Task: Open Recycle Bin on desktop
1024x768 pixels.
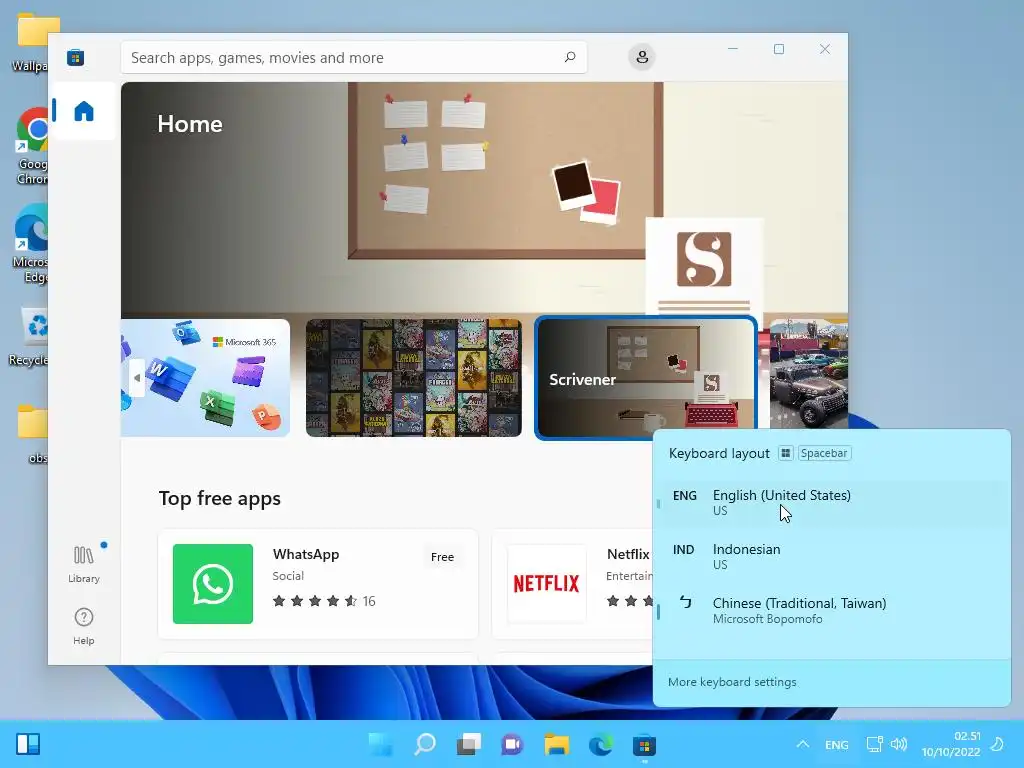Action: pyautogui.click(x=29, y=336)
